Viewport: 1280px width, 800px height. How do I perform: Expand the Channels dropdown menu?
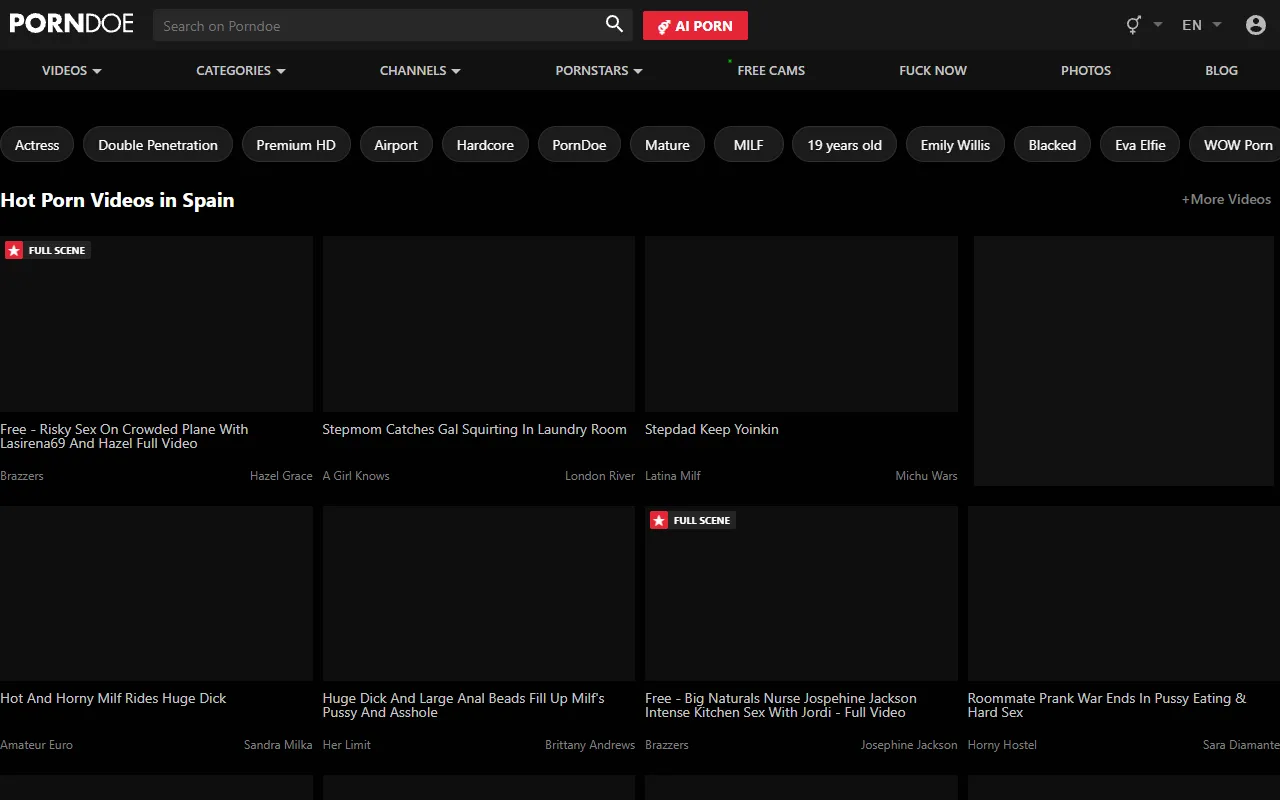420,70
